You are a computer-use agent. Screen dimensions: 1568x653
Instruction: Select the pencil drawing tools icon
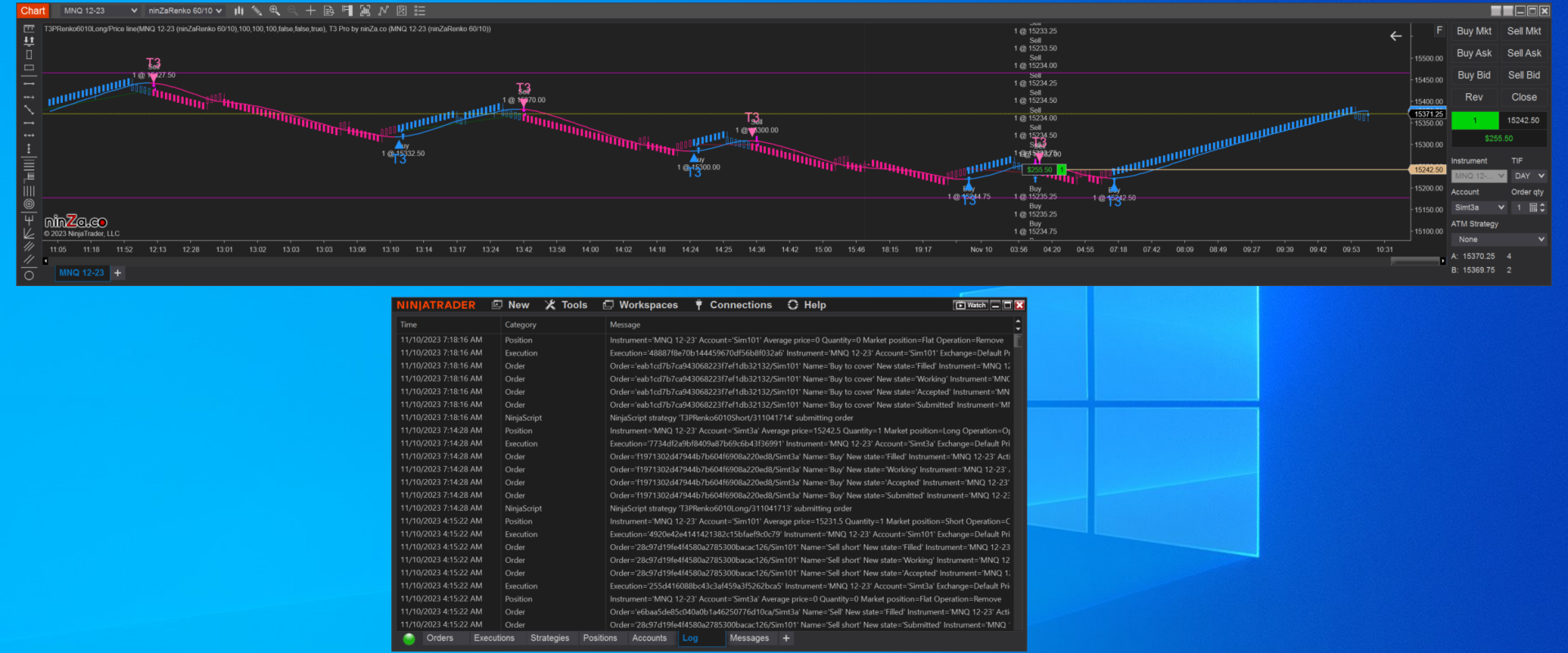pyautogui.click(x=256, y=11)
